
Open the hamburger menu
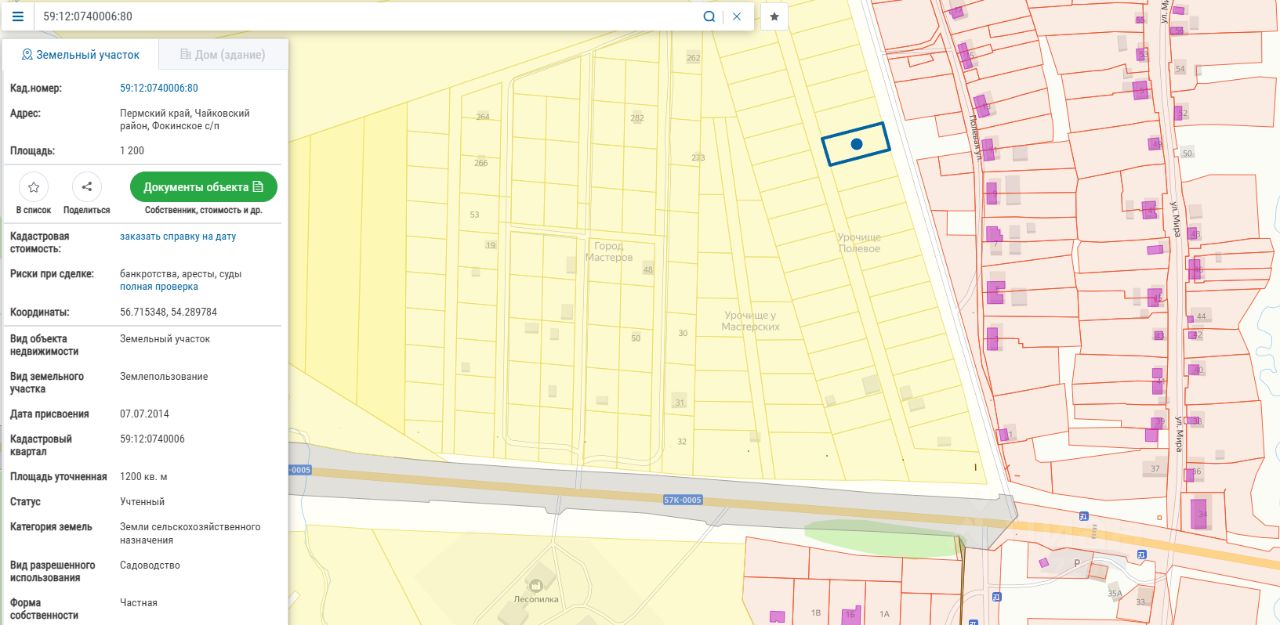point(17,16)
